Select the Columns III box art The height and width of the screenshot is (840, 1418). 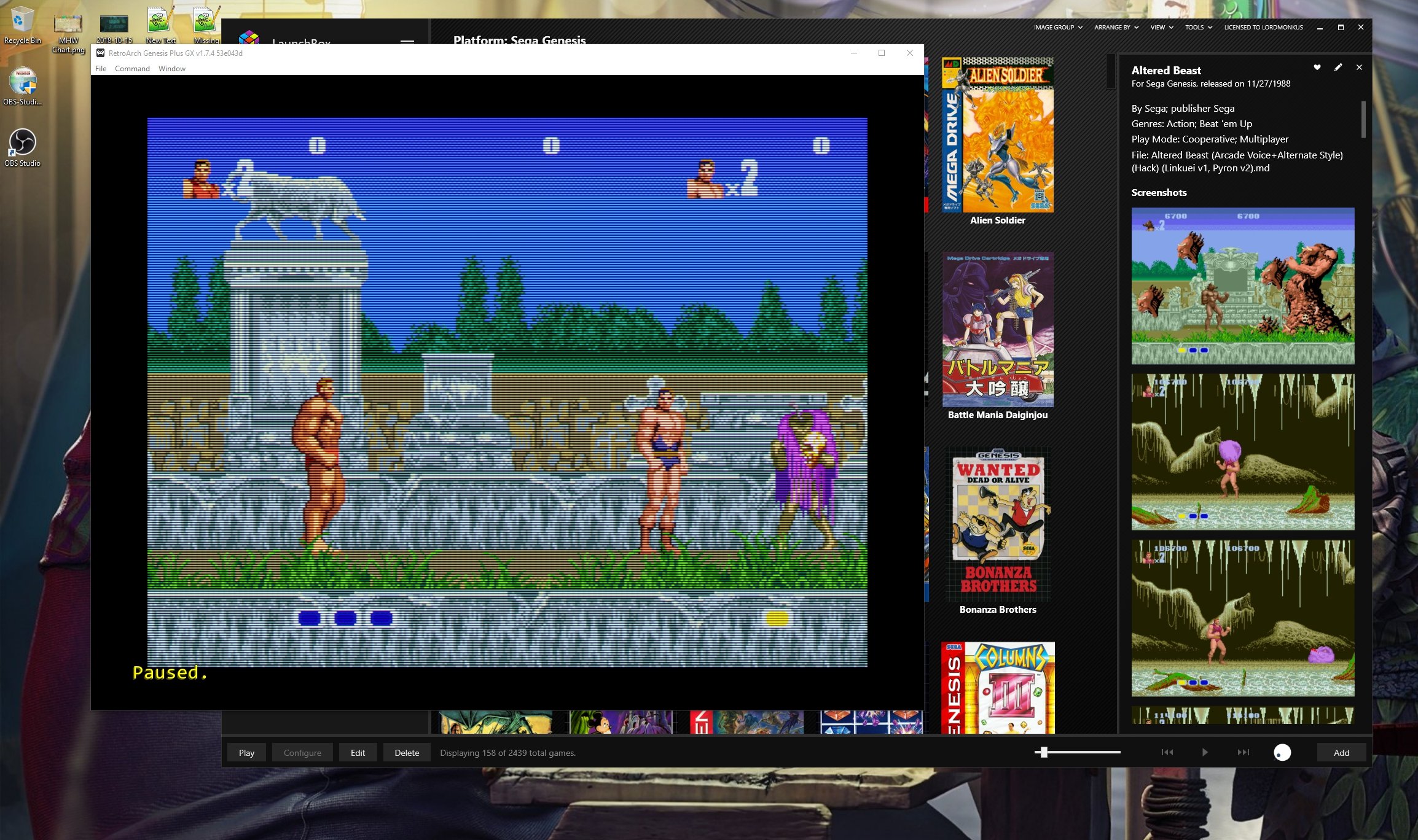point(998,688)
